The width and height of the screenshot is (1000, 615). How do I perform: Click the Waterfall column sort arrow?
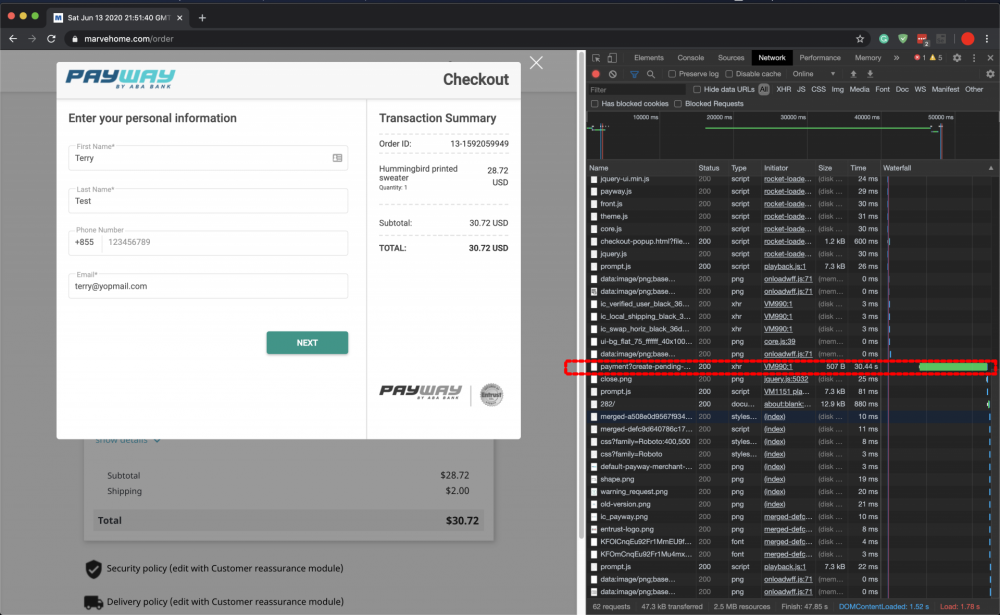coord(990,168)
